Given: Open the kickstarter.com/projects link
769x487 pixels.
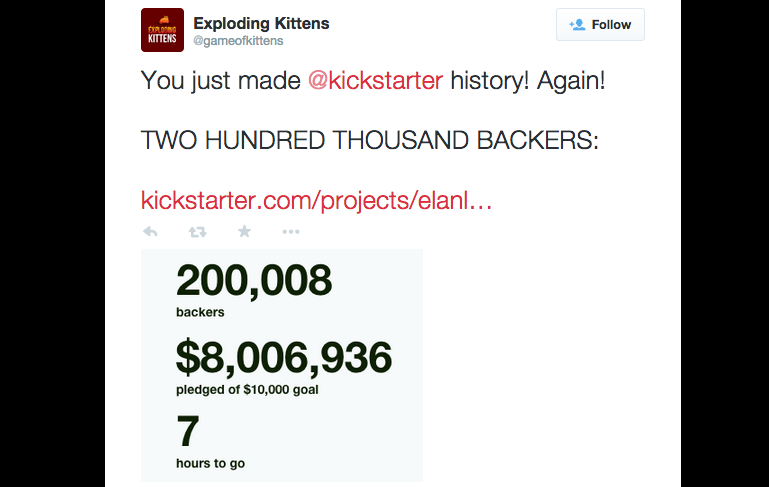Looking at the screenshot, I should 316,201.
